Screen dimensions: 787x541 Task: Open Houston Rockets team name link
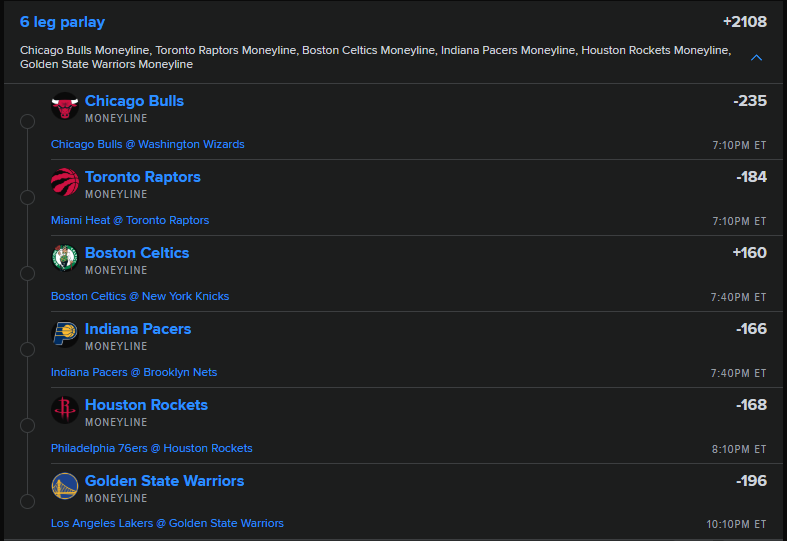point(146,405)
